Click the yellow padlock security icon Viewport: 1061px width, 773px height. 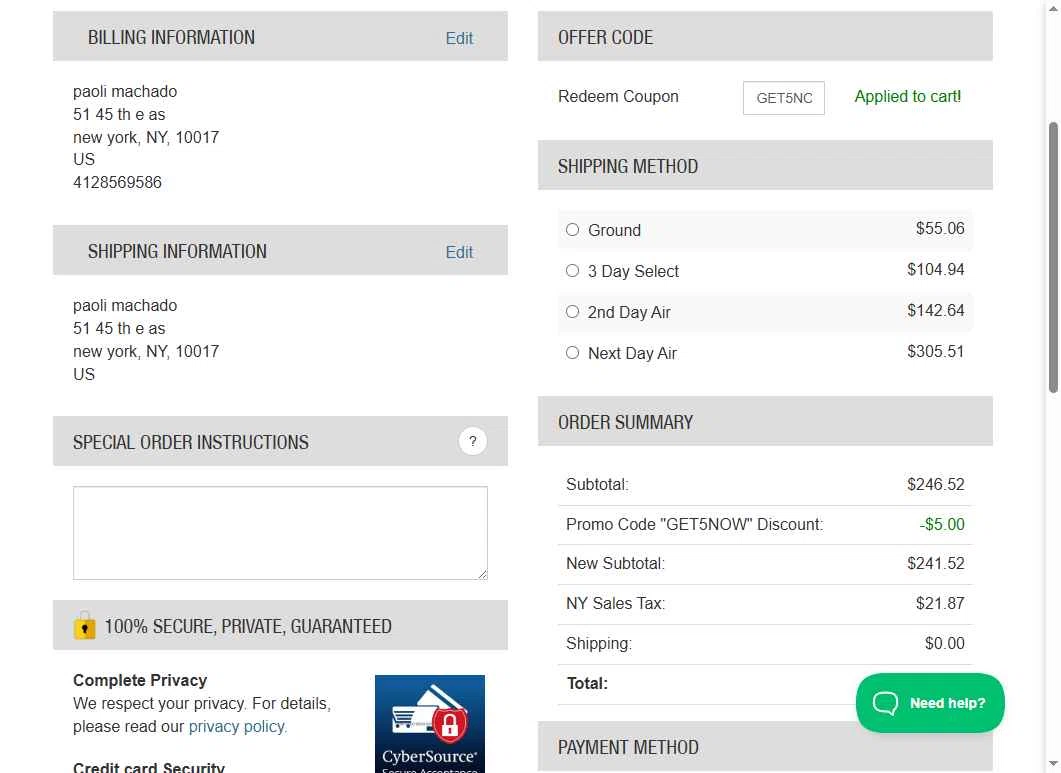click(x=85, y=625)
